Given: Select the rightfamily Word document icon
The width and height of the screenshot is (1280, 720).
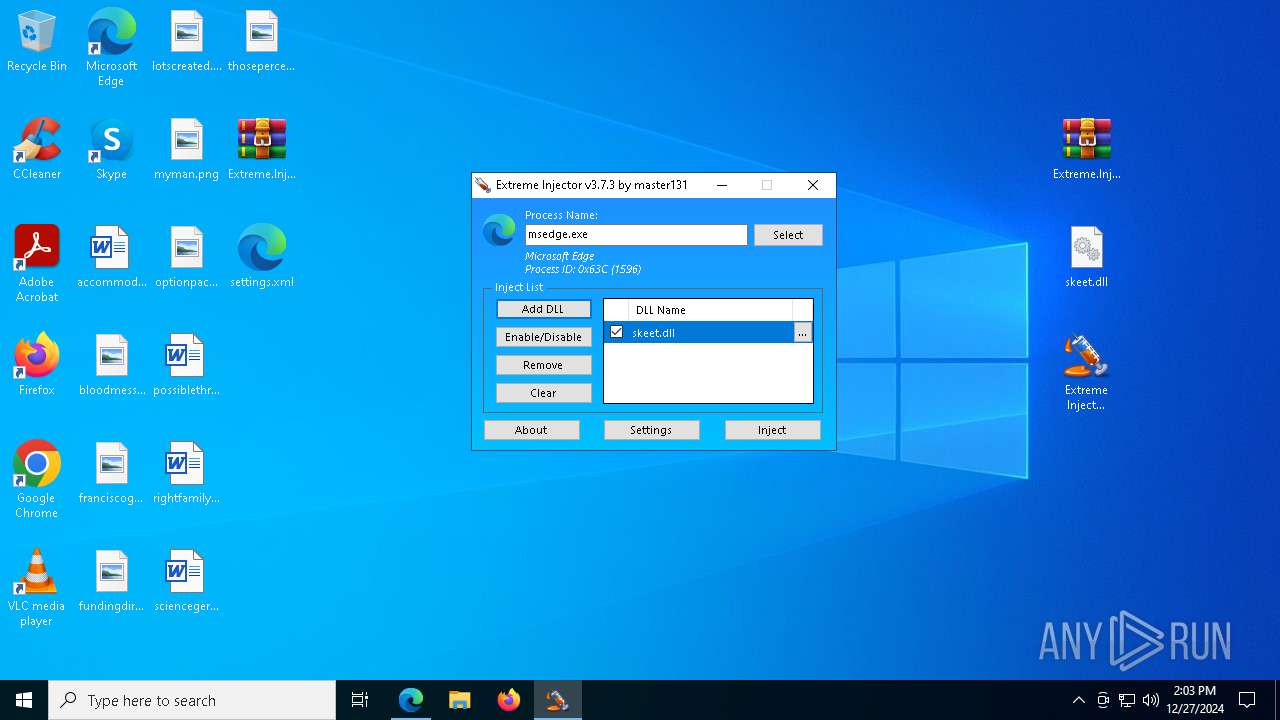Looking at the screenshot, I should [186, 474].
